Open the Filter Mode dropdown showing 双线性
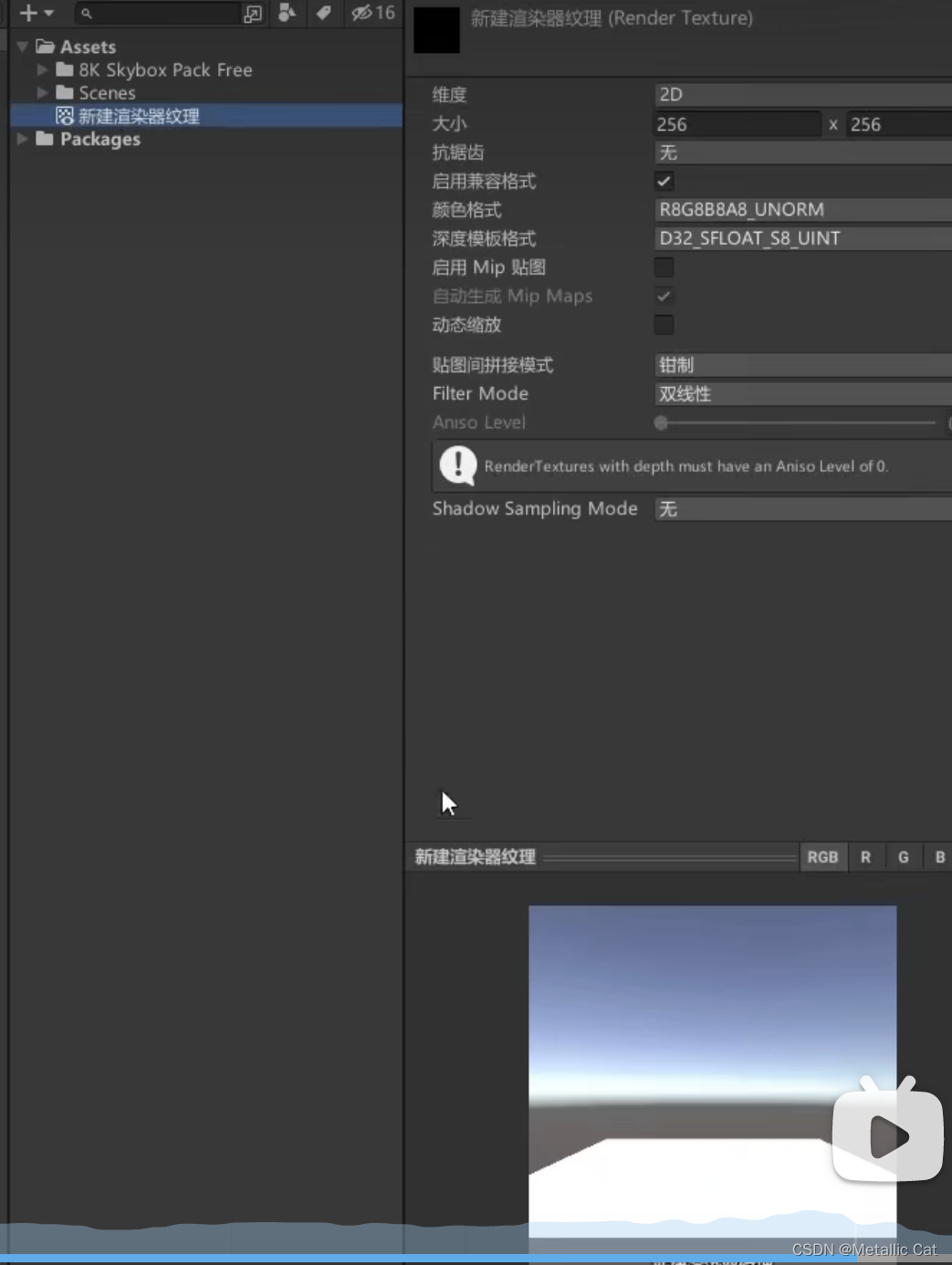The width and height of the screenshot is (952, 1265). (x=803, y=393)
